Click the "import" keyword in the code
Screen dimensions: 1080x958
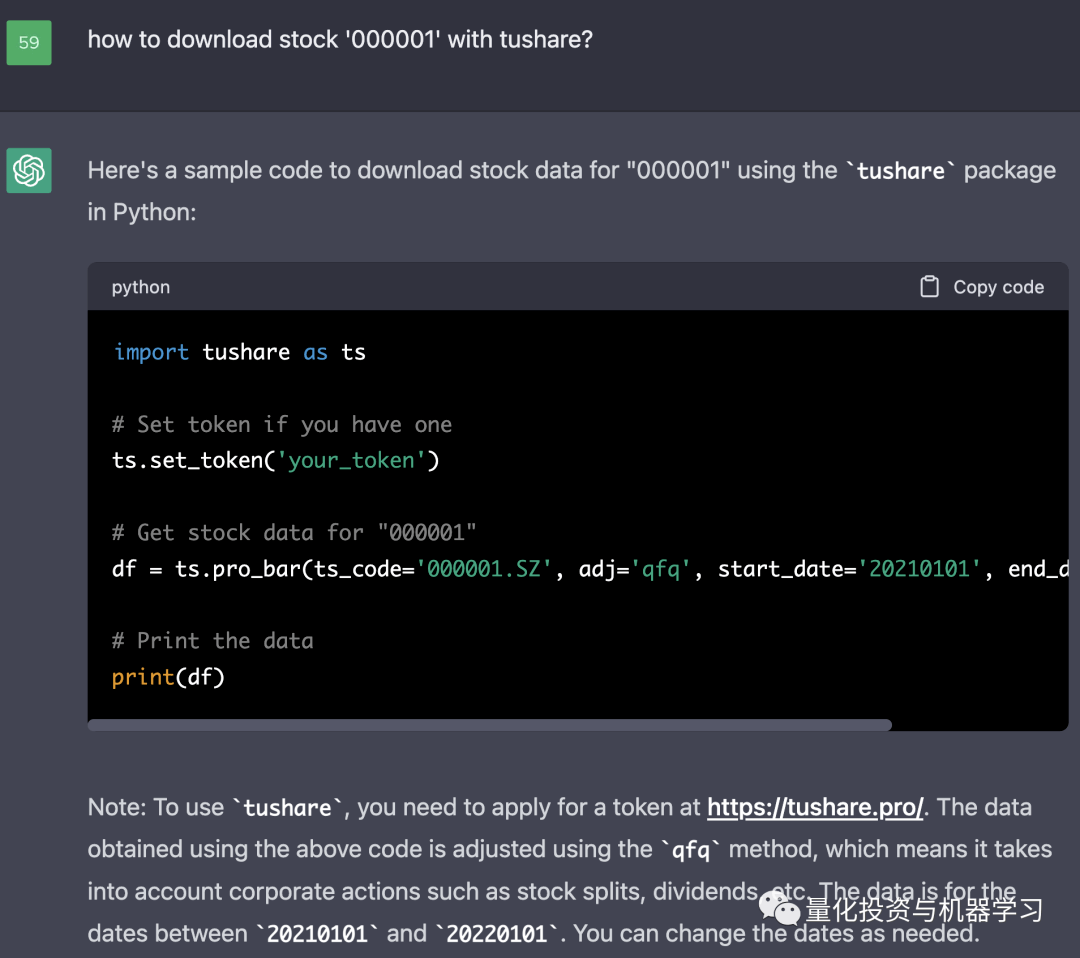coord(151,352)
